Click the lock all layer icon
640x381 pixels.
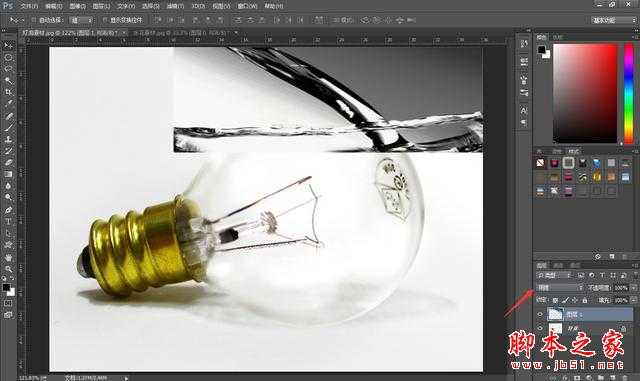[585, 300]
